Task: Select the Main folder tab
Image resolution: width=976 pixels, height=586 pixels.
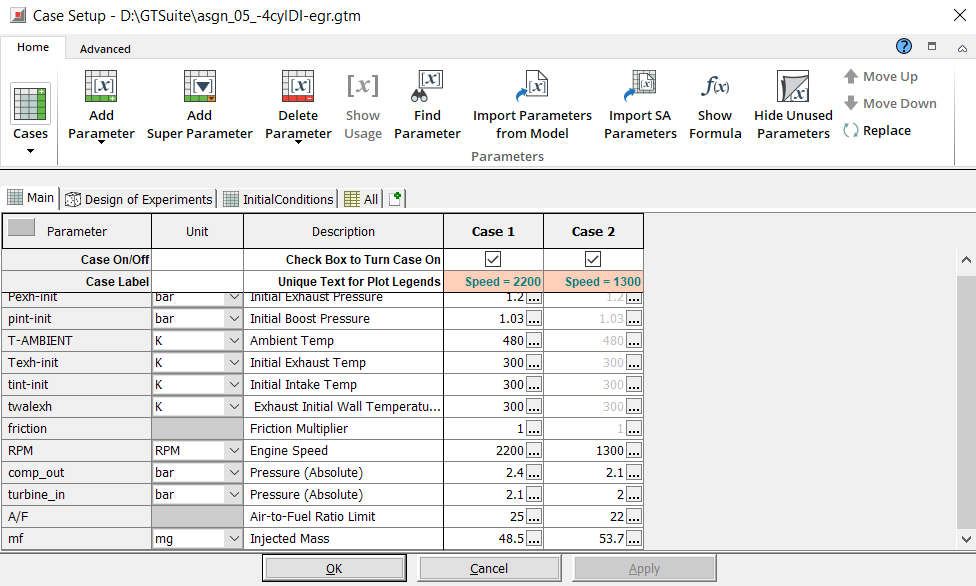Action: [31, 198]
